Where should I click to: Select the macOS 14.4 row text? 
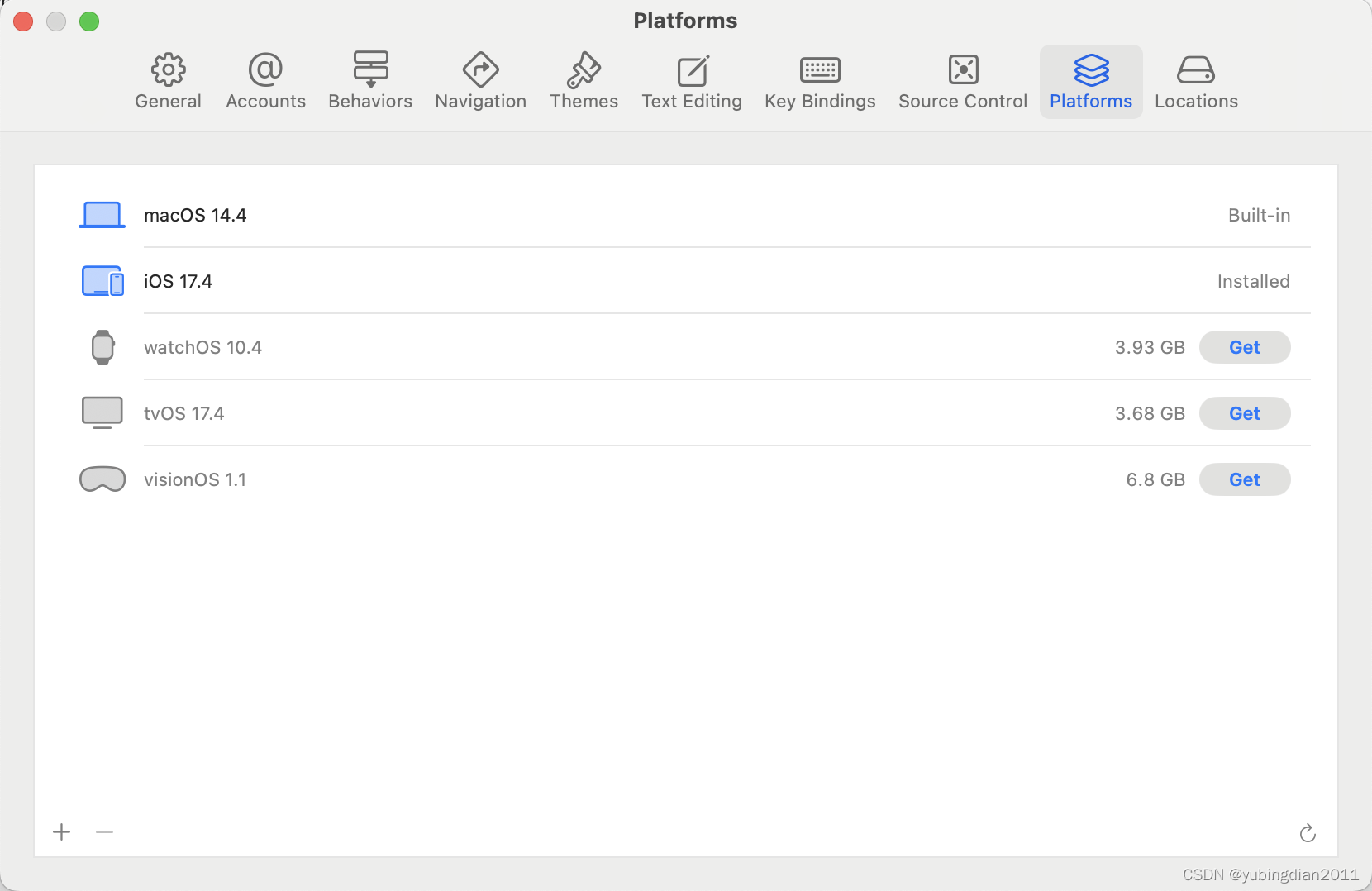tap(195, 215)
